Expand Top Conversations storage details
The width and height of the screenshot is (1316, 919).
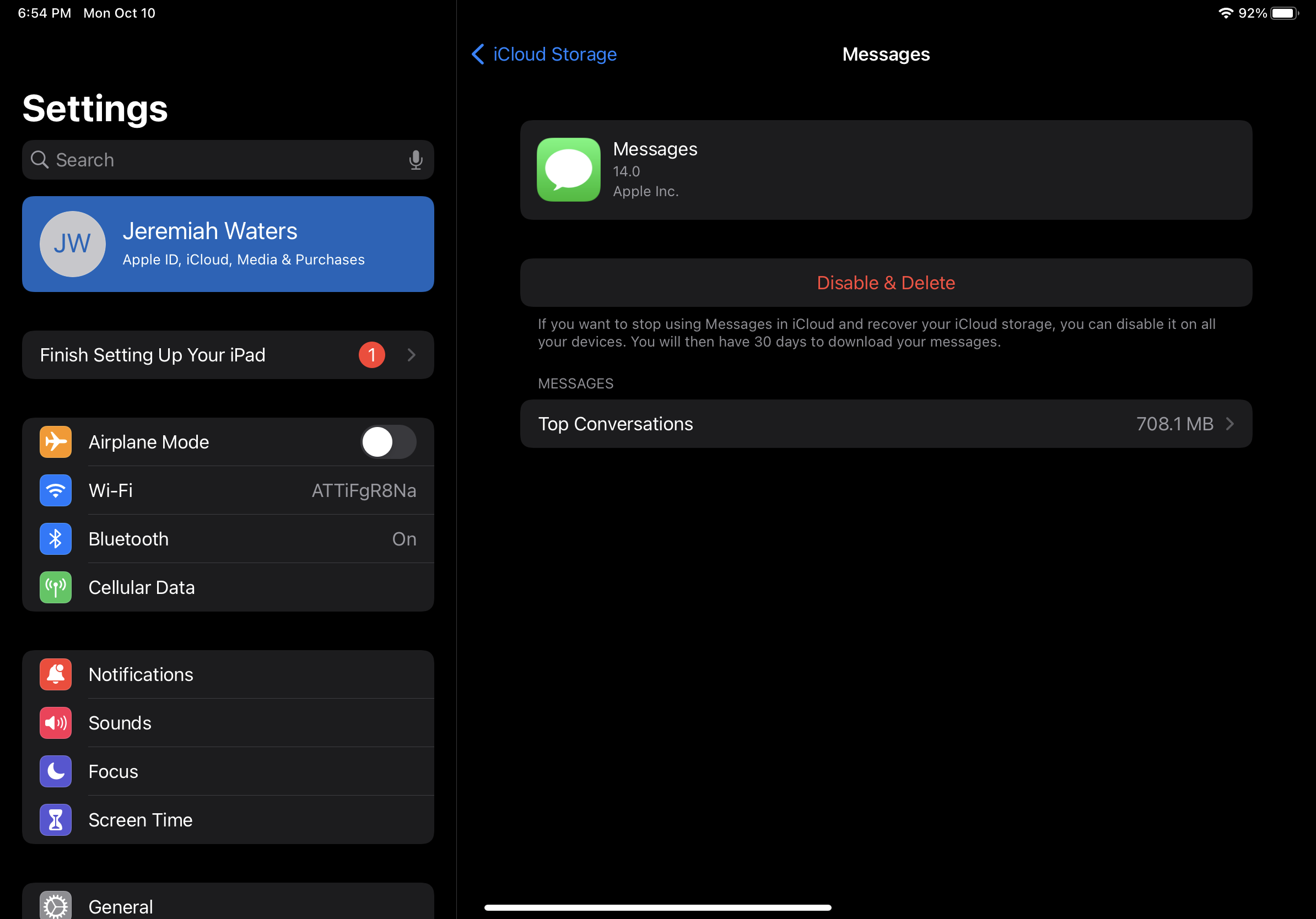(886, 423)
